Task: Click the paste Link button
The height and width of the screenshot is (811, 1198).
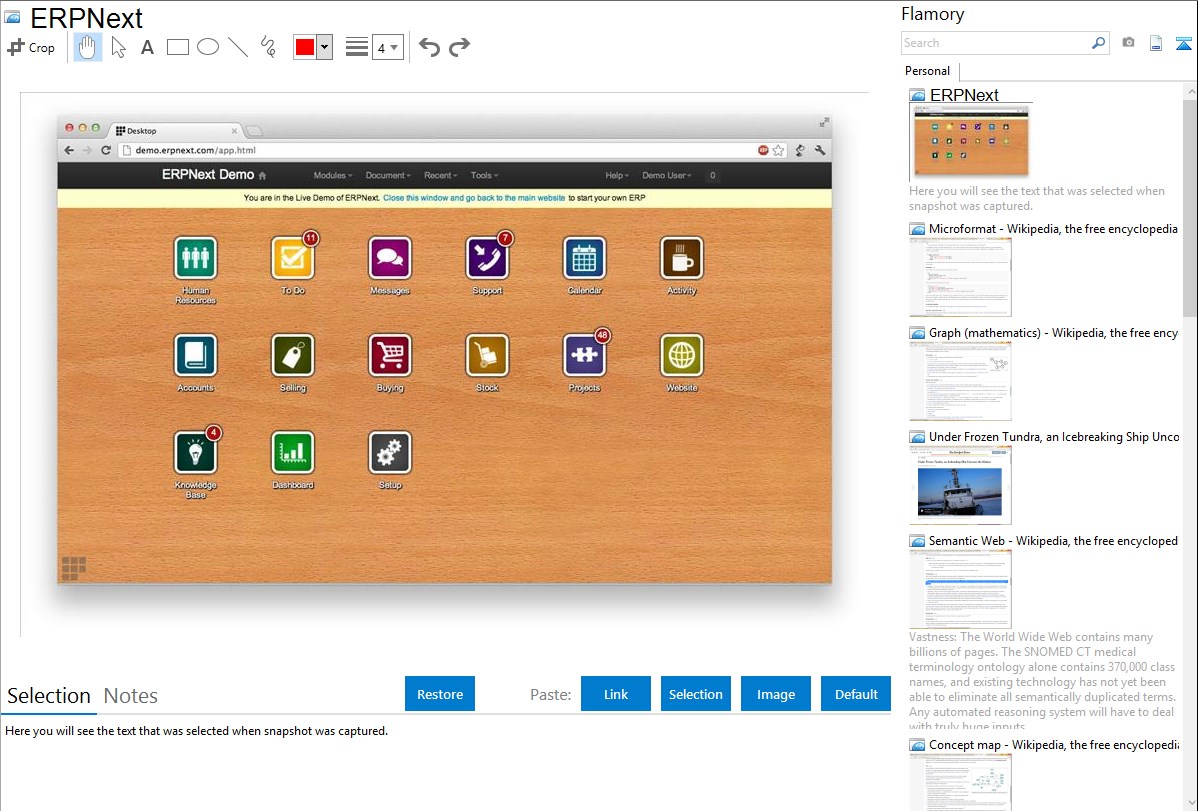Action: 616,694
